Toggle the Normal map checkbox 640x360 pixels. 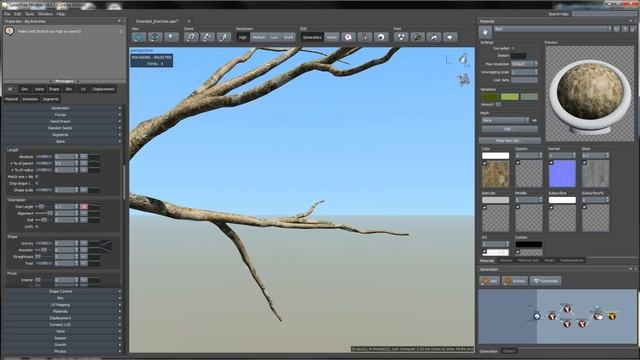(551, 163)
